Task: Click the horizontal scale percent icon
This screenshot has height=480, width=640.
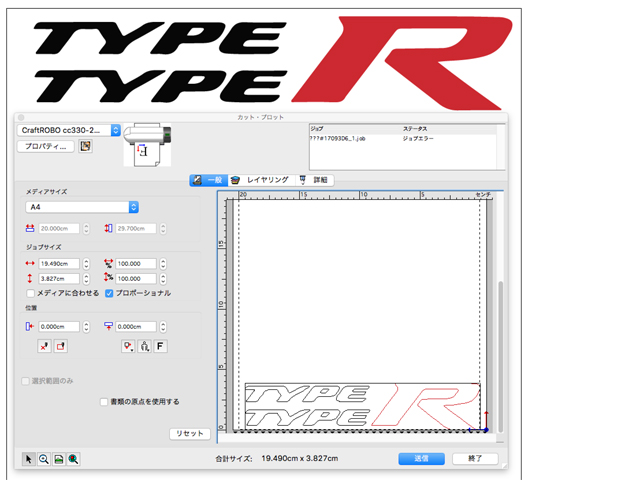Action: 108,263
